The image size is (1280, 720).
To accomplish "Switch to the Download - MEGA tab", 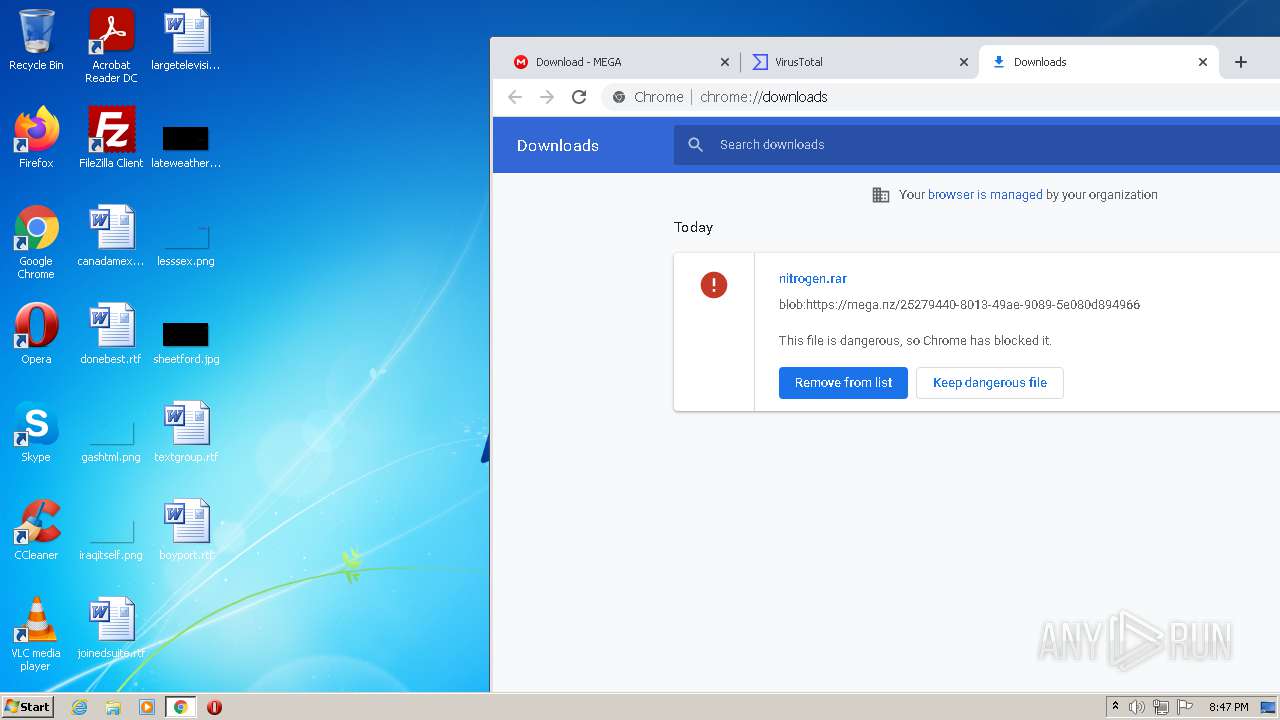I will click(x=621, y=62).
